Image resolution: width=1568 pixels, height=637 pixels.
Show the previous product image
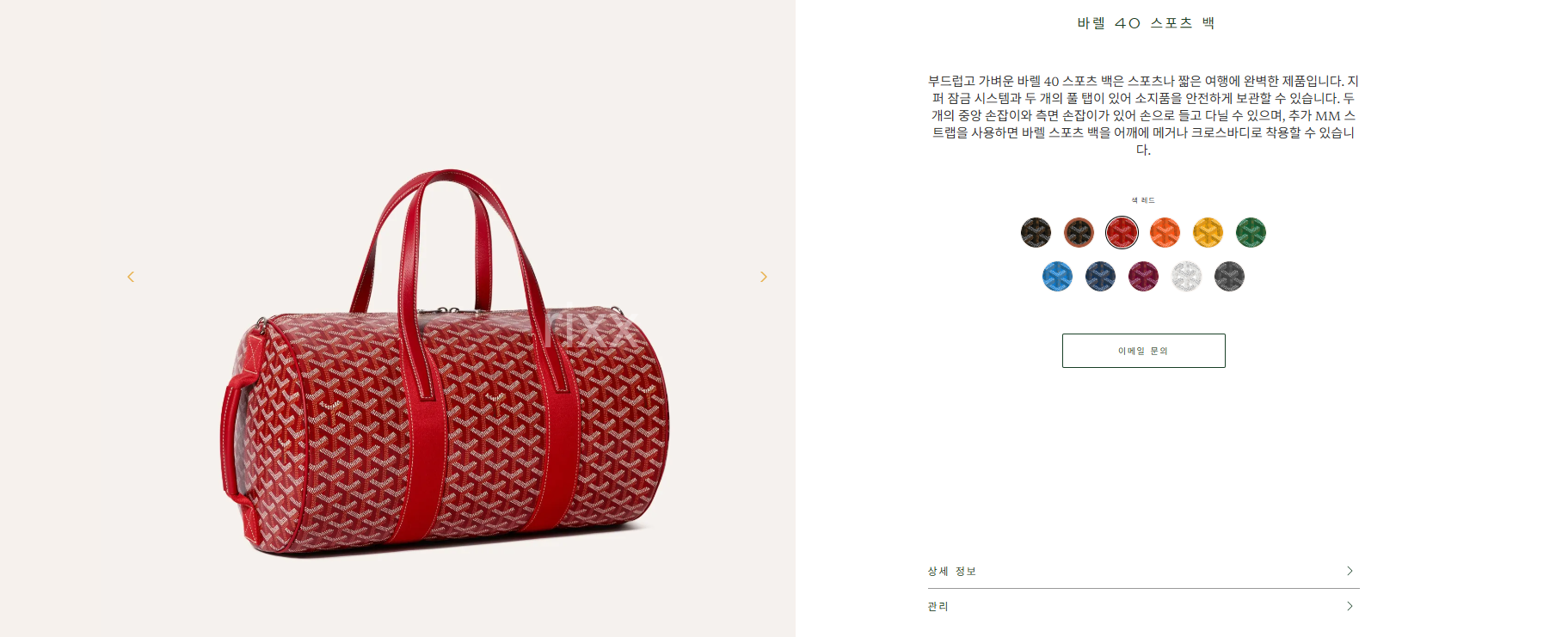pos(131,277)
